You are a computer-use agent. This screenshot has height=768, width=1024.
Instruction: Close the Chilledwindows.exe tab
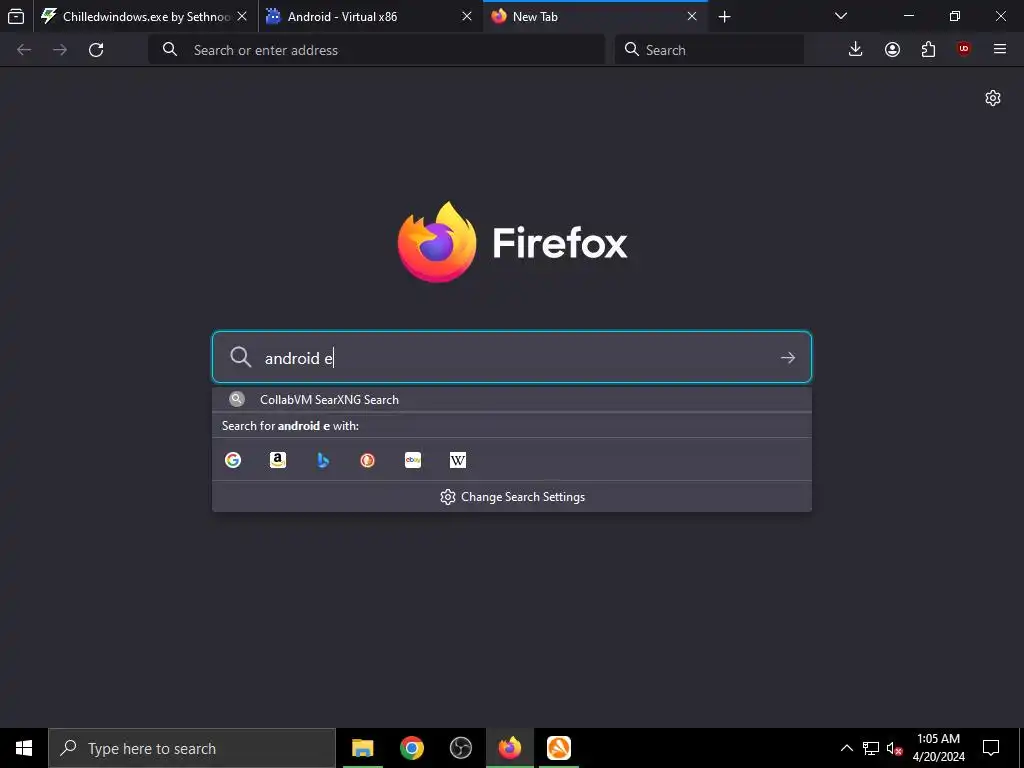242,16
